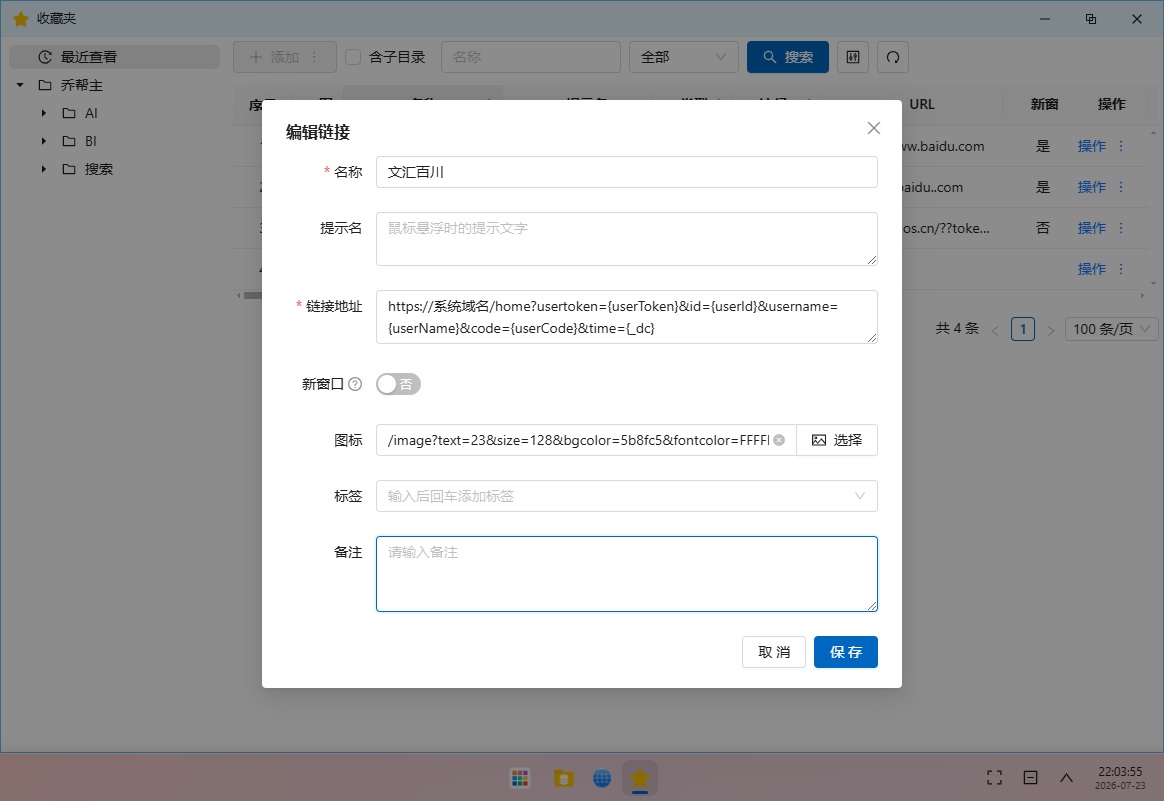
Task: Click the 名称 field containing 文汇百川
Action: point(627,172)
